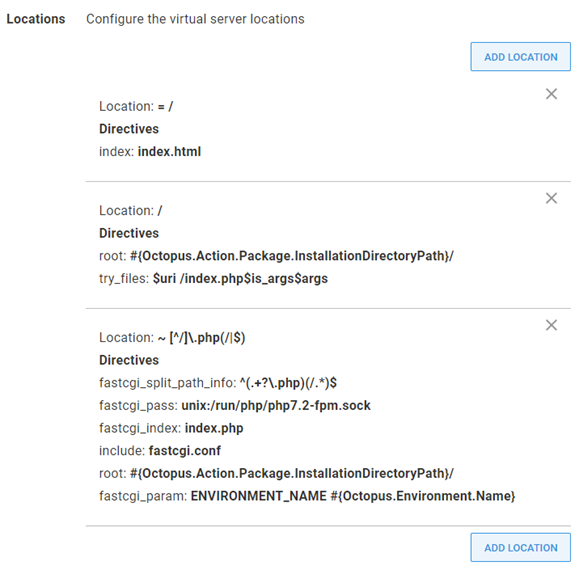Click the top ADD LOCATION button
This screenshot has height=570, width=579.
520,56
